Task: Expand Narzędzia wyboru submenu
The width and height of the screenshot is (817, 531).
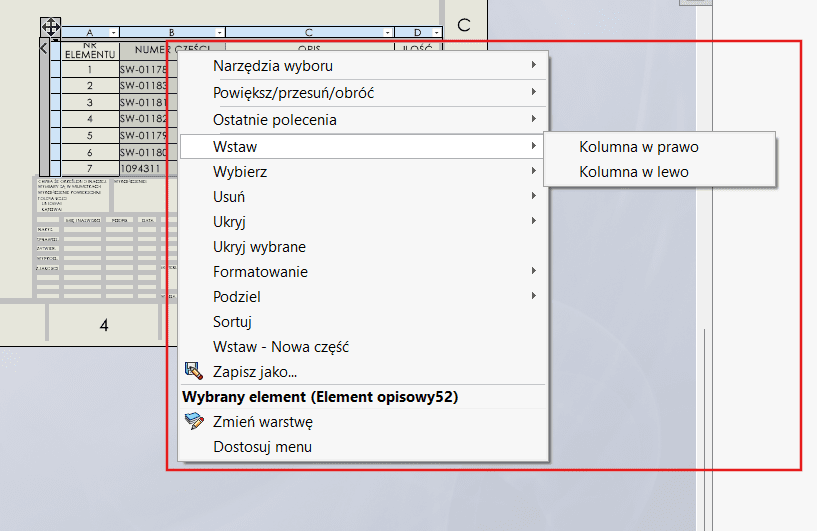Action: 274,66
